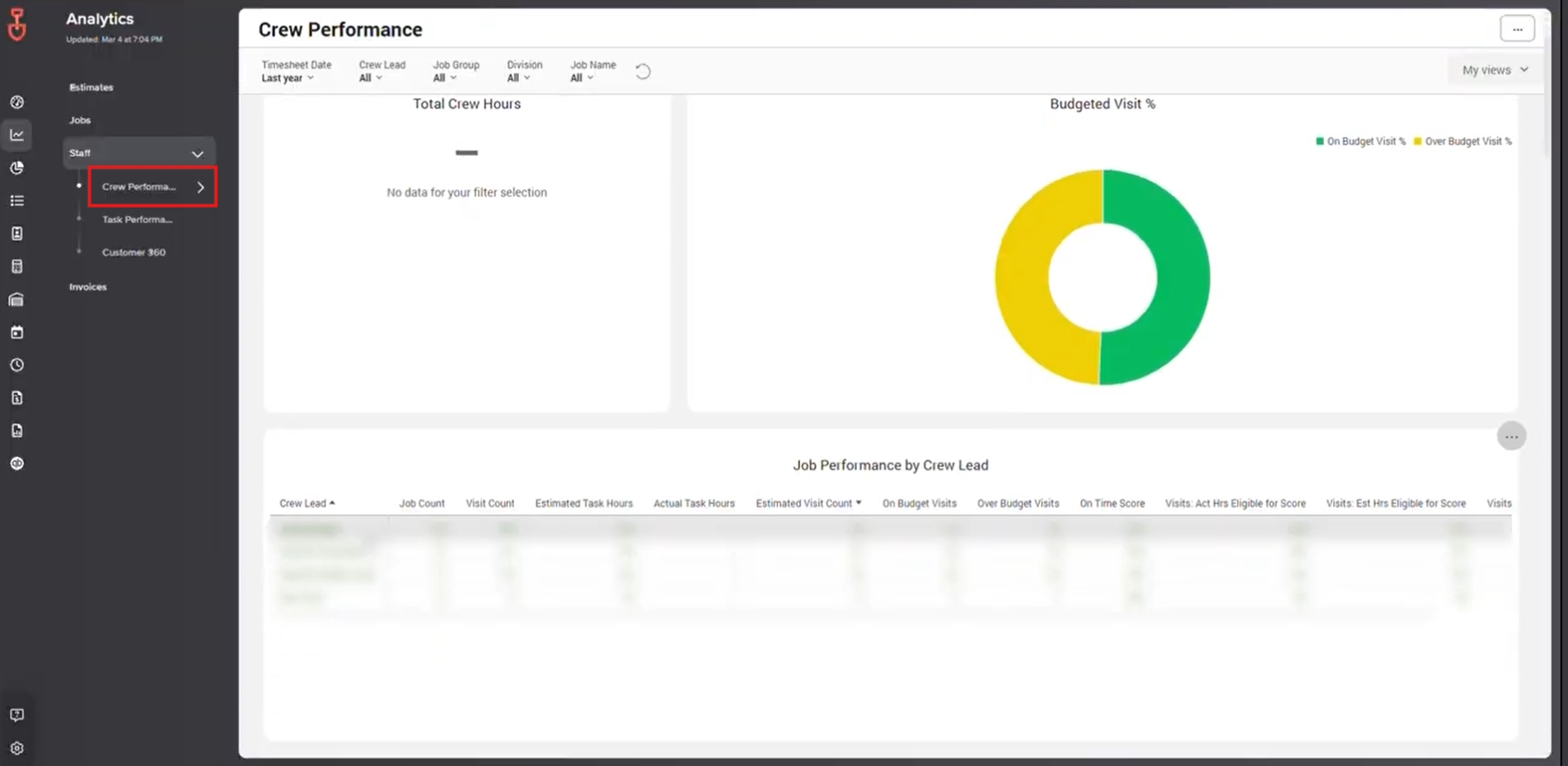Expand the Division filter dropdown
The width and height of the screenshot is (1568, 766).
tap(519, 77)
